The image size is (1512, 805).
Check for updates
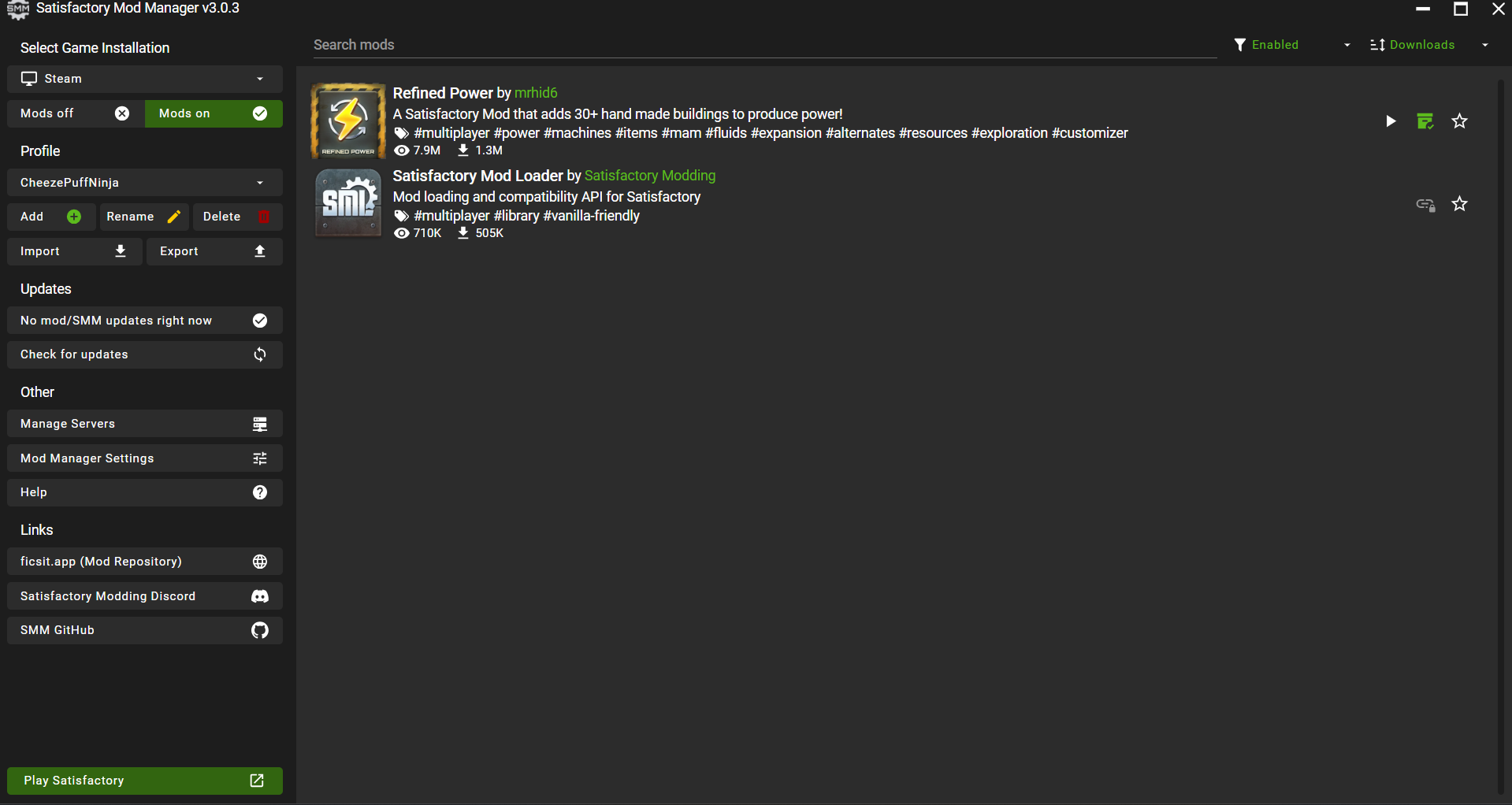145,354
